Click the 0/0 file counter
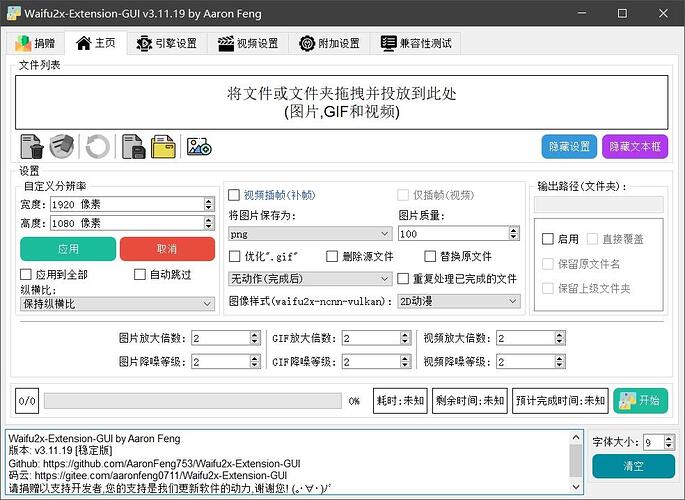Viewport: 685px width, 500px height. [27, 400]
